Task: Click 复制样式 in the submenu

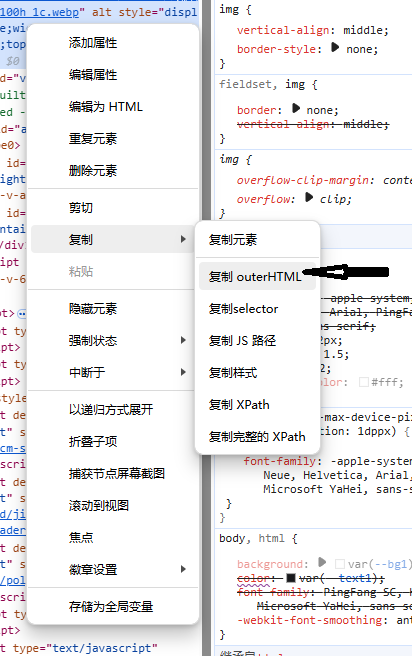Action: 257,372
